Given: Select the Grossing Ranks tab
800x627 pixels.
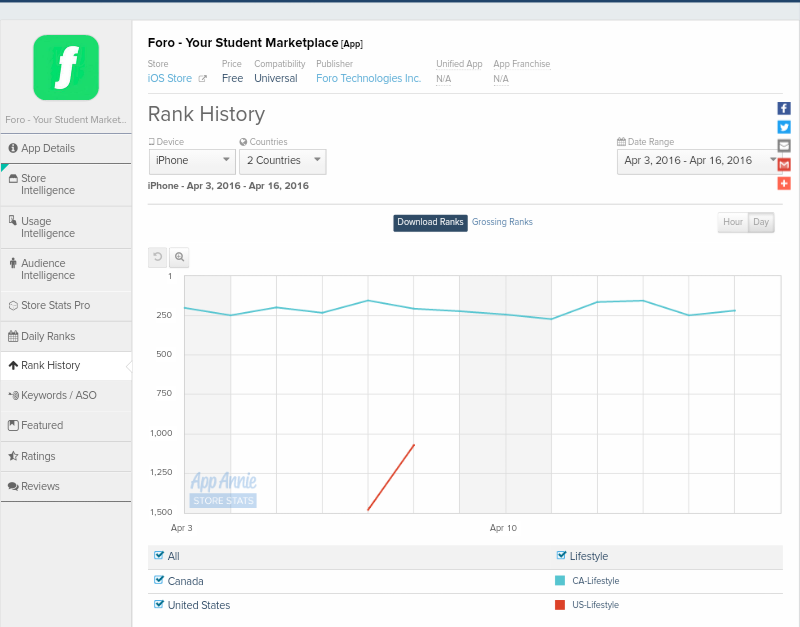Looking at the screenshot, I should (x=502, y=222).
